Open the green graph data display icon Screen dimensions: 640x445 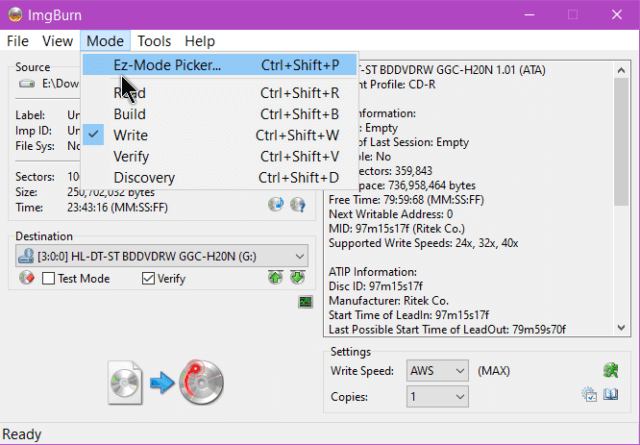[305, 302]
